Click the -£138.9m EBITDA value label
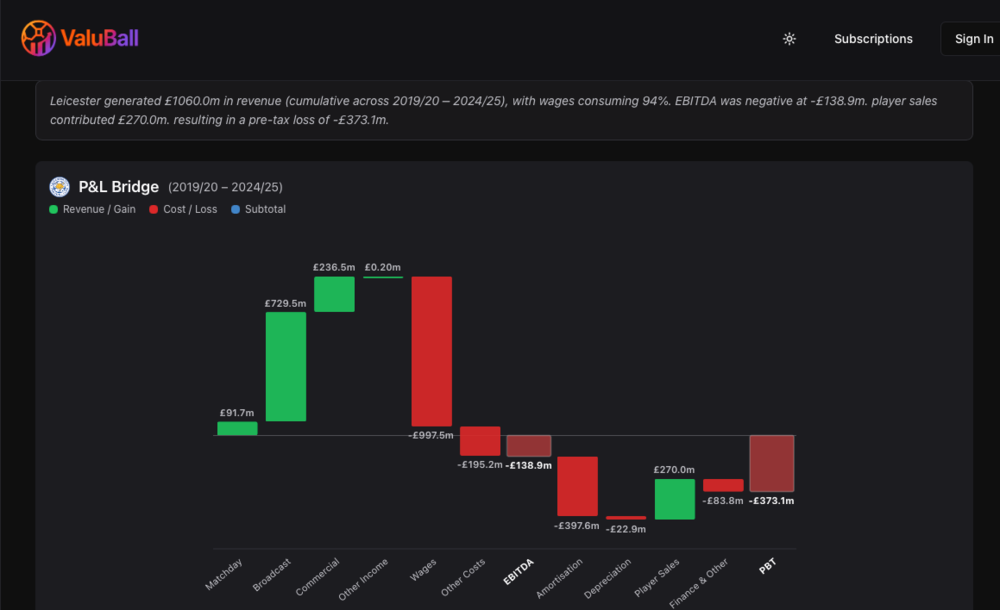Viewport: 1000px width, 610px height. pyautogui.click(x=529, y=465)
